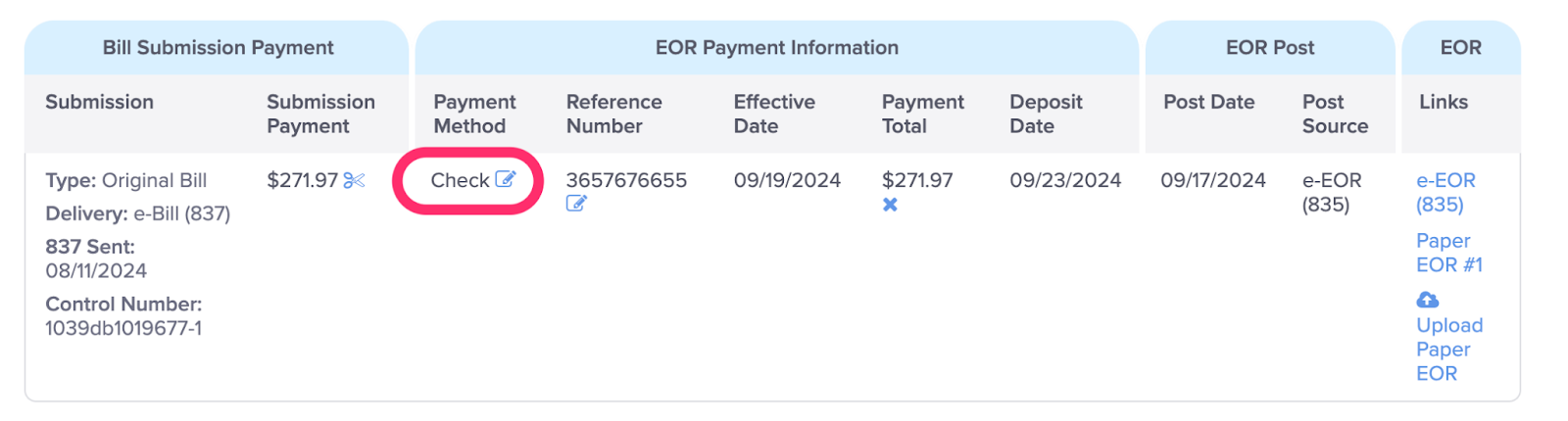Click the deposit date 09/23/2024 cell
1568x421 pixels.
pos(1065,180)
